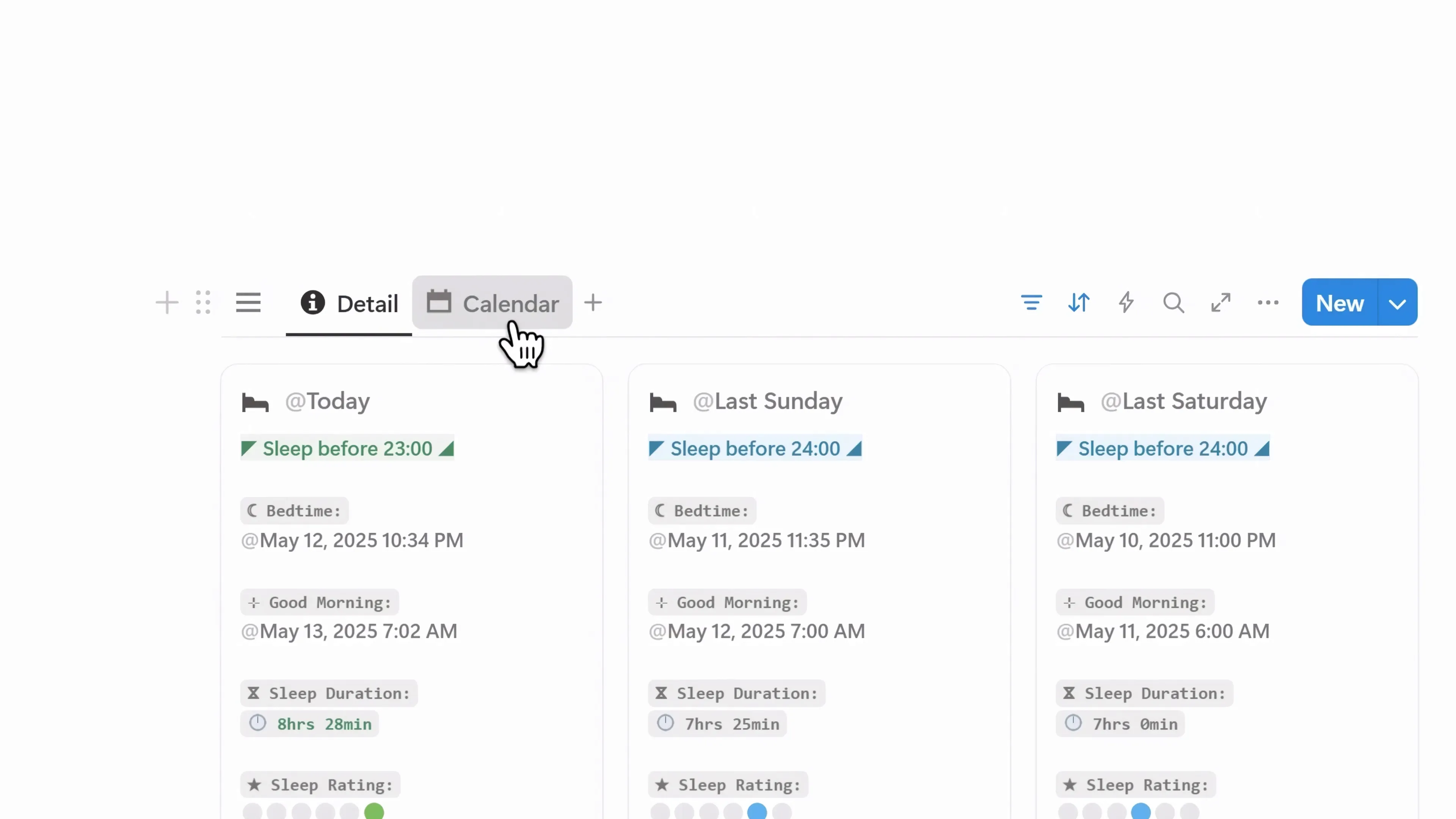Open automations lightning bolt icon
1456x819 pixels.
click(x=1127, y=303)
